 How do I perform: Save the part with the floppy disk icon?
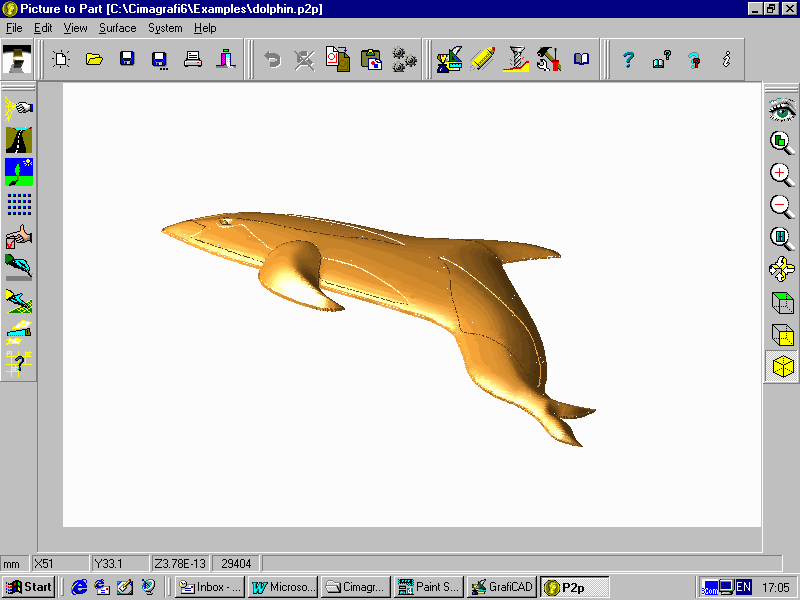[127, 59]
